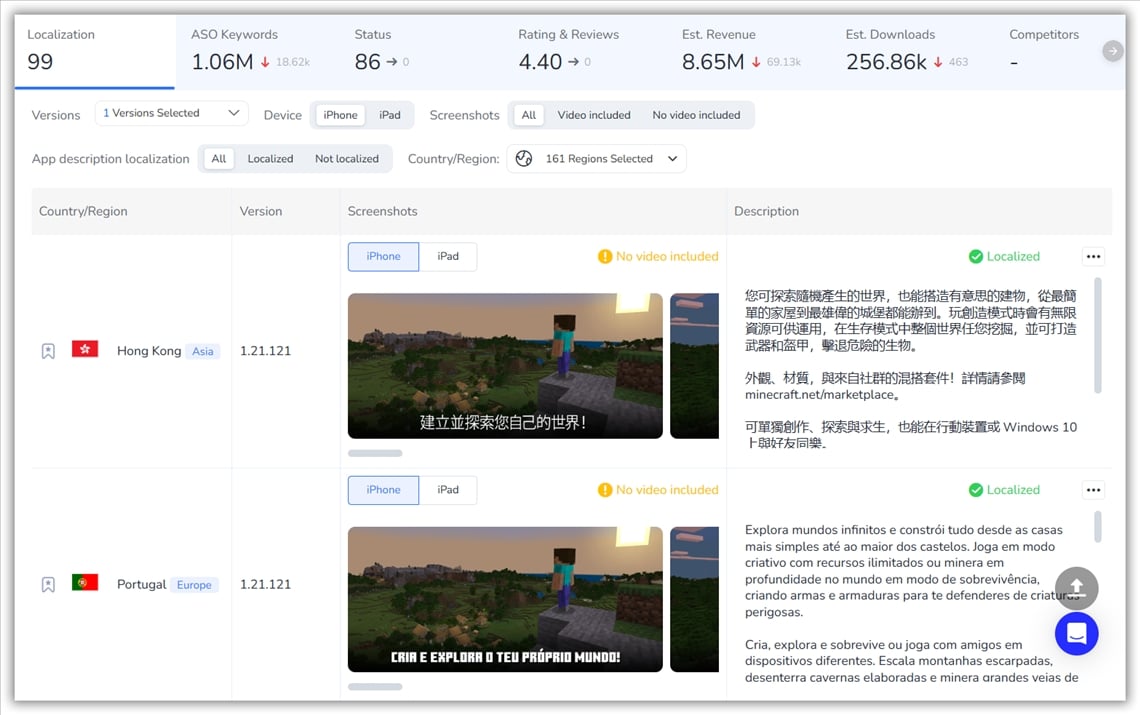Switch to the ASO Keywords tab

tap(250, 50)
